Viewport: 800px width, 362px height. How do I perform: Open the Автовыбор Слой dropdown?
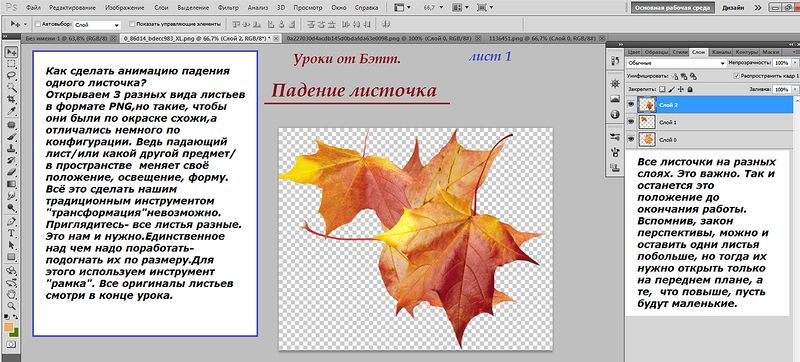97,24
